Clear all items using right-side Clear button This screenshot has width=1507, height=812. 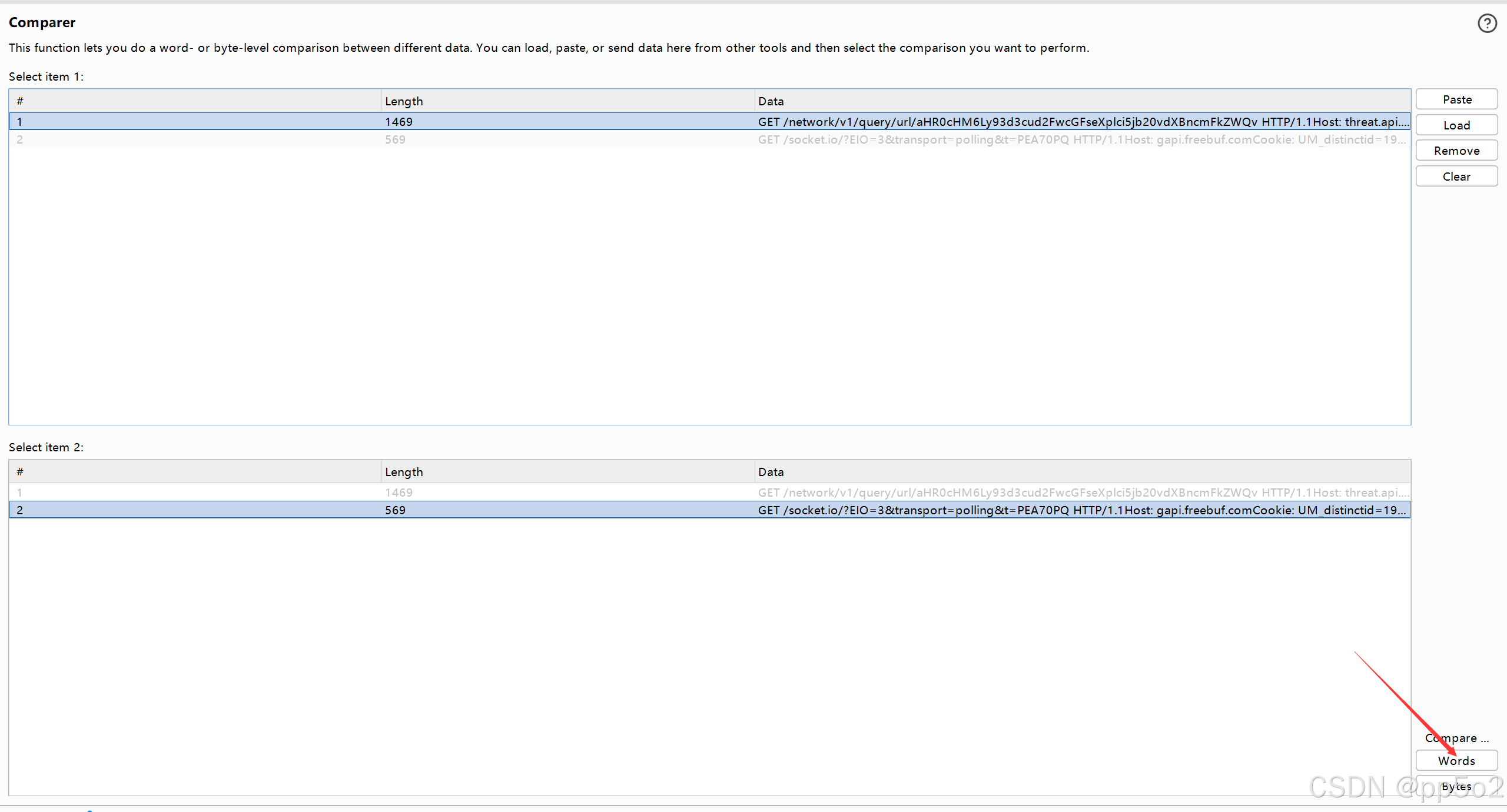[x=1456, y=176]
